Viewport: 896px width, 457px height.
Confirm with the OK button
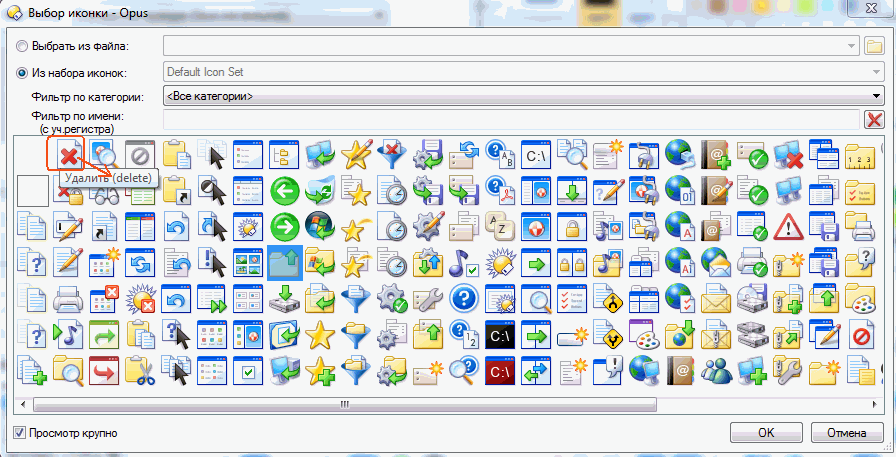point(766,432)
